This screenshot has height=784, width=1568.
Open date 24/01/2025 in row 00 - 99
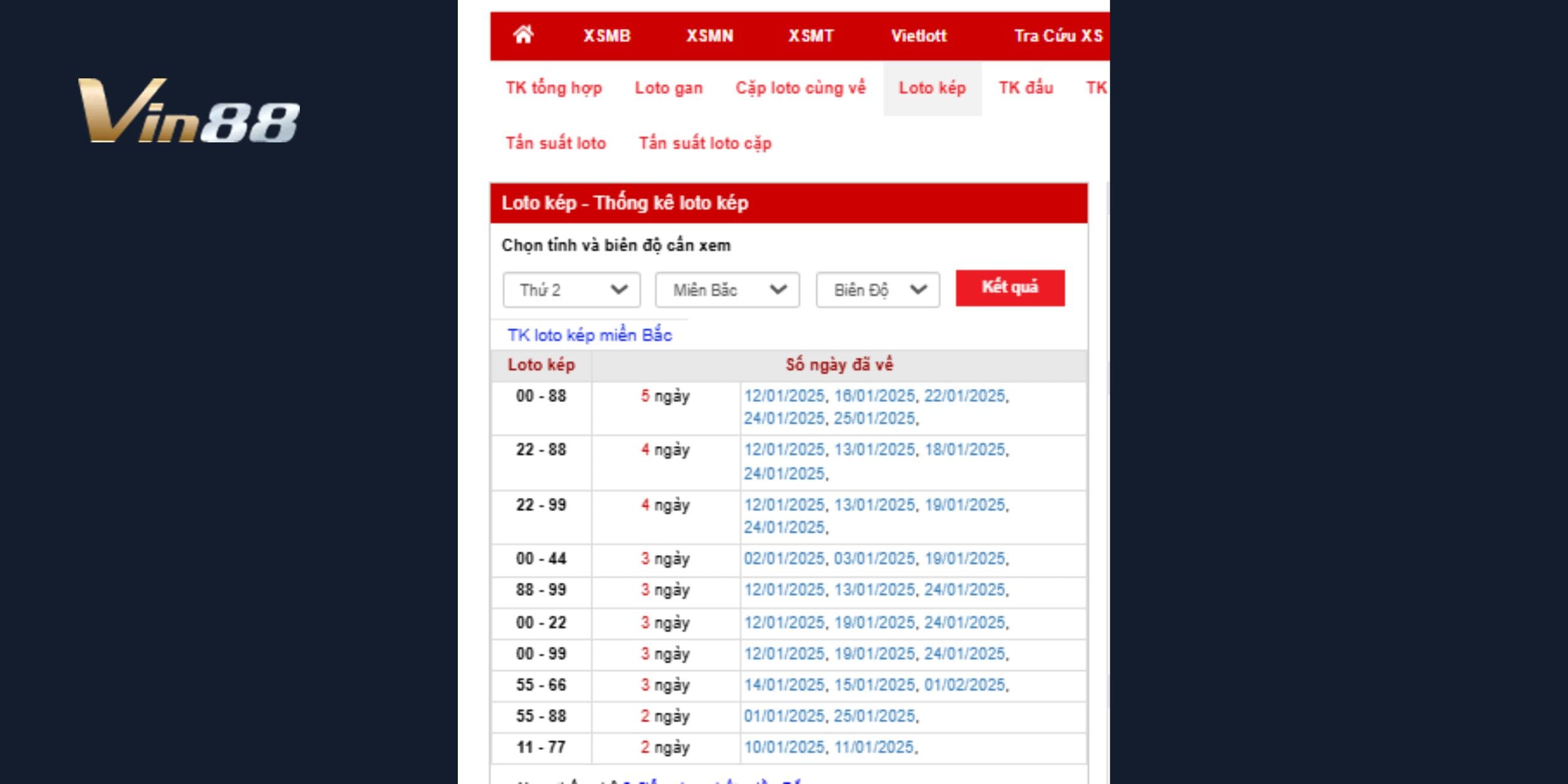pyautogui.click(x=965, y=654)
